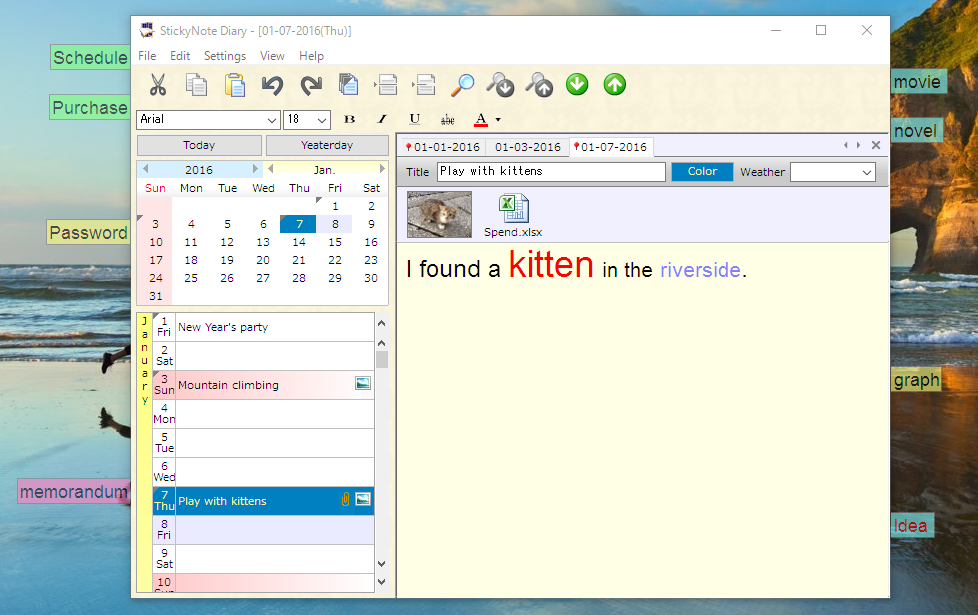This screenshot has width=978, height=615.
Task: Click the Paste clipboard icon
Action: pyautogui.click(x=234, y=85)
